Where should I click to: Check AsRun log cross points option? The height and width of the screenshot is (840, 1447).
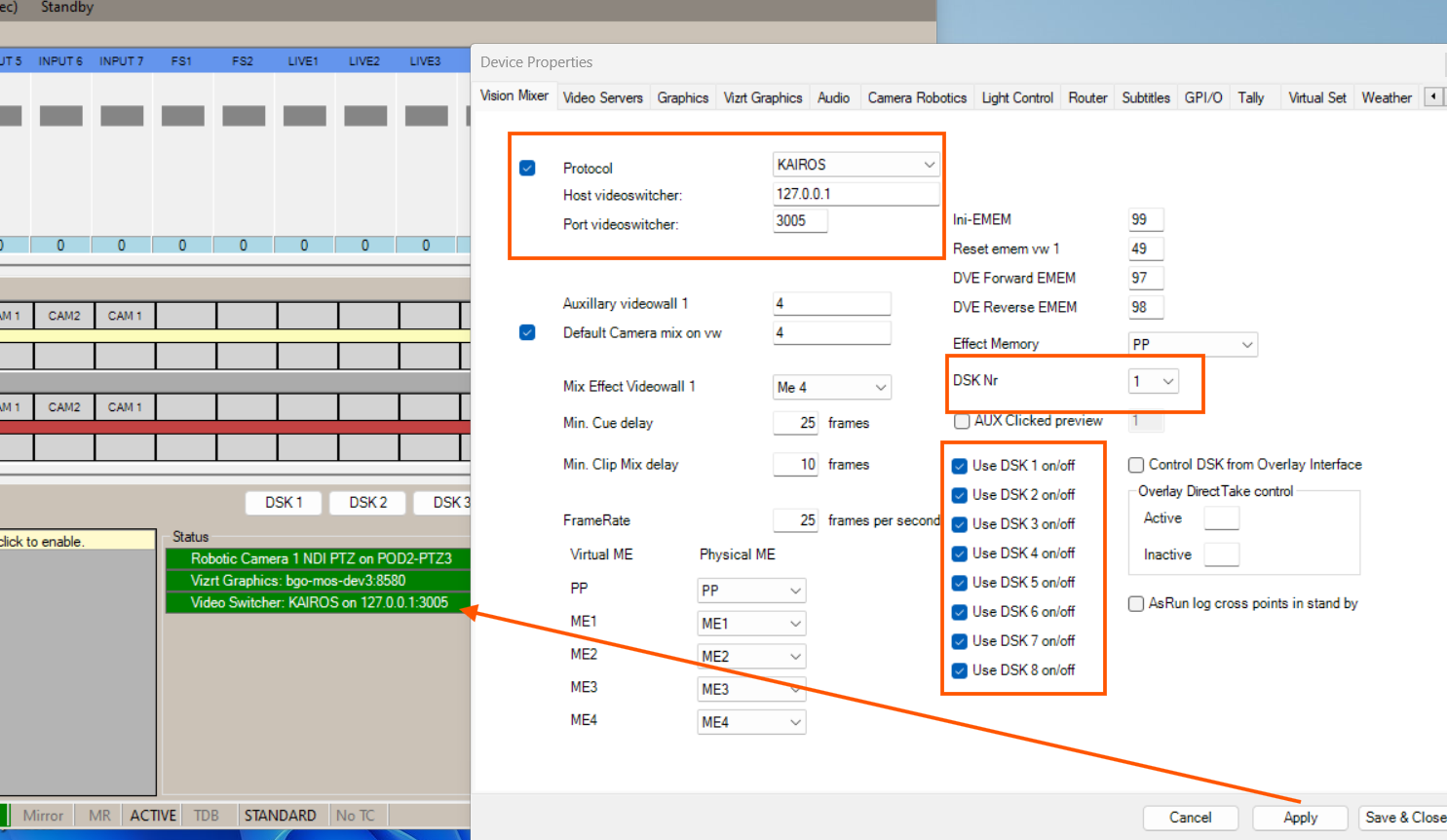[1136, 604]
